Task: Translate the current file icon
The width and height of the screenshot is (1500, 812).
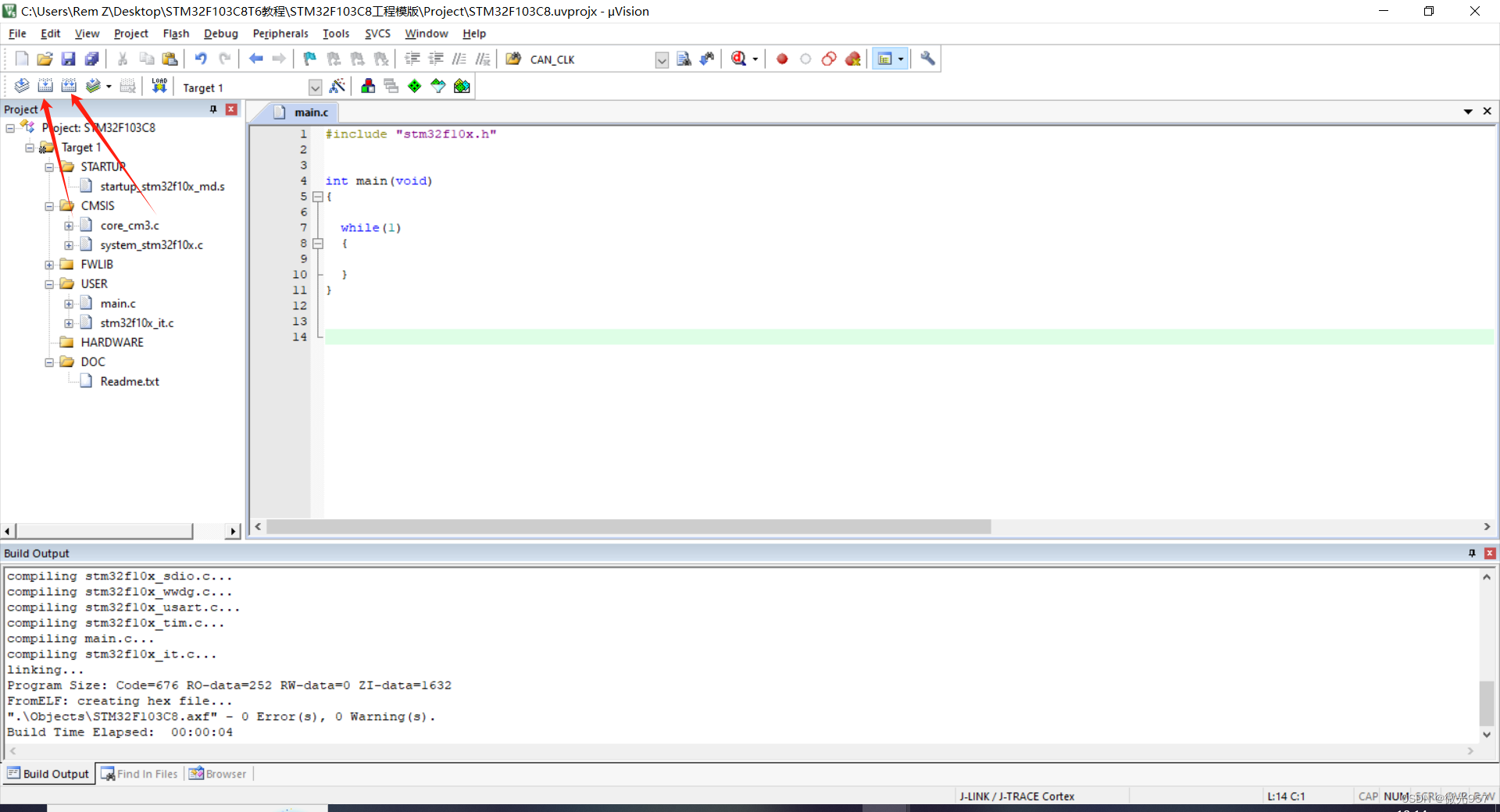Action: pos(22,86)
